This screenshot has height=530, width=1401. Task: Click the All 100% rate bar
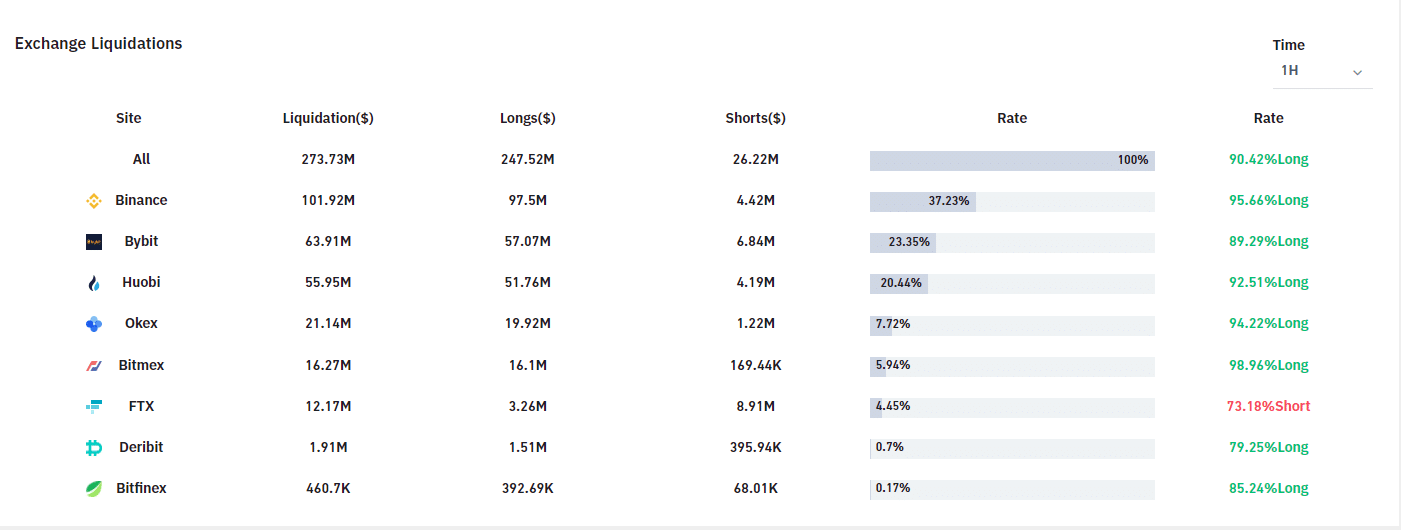tap(1012, 160)
